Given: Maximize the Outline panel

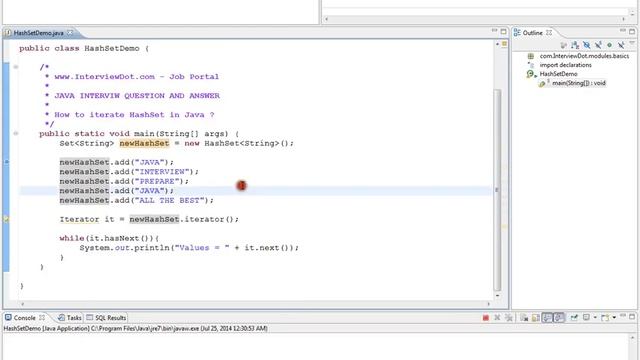Looking at the screenshot, I should pyautogui.click(x=632, y=31).
